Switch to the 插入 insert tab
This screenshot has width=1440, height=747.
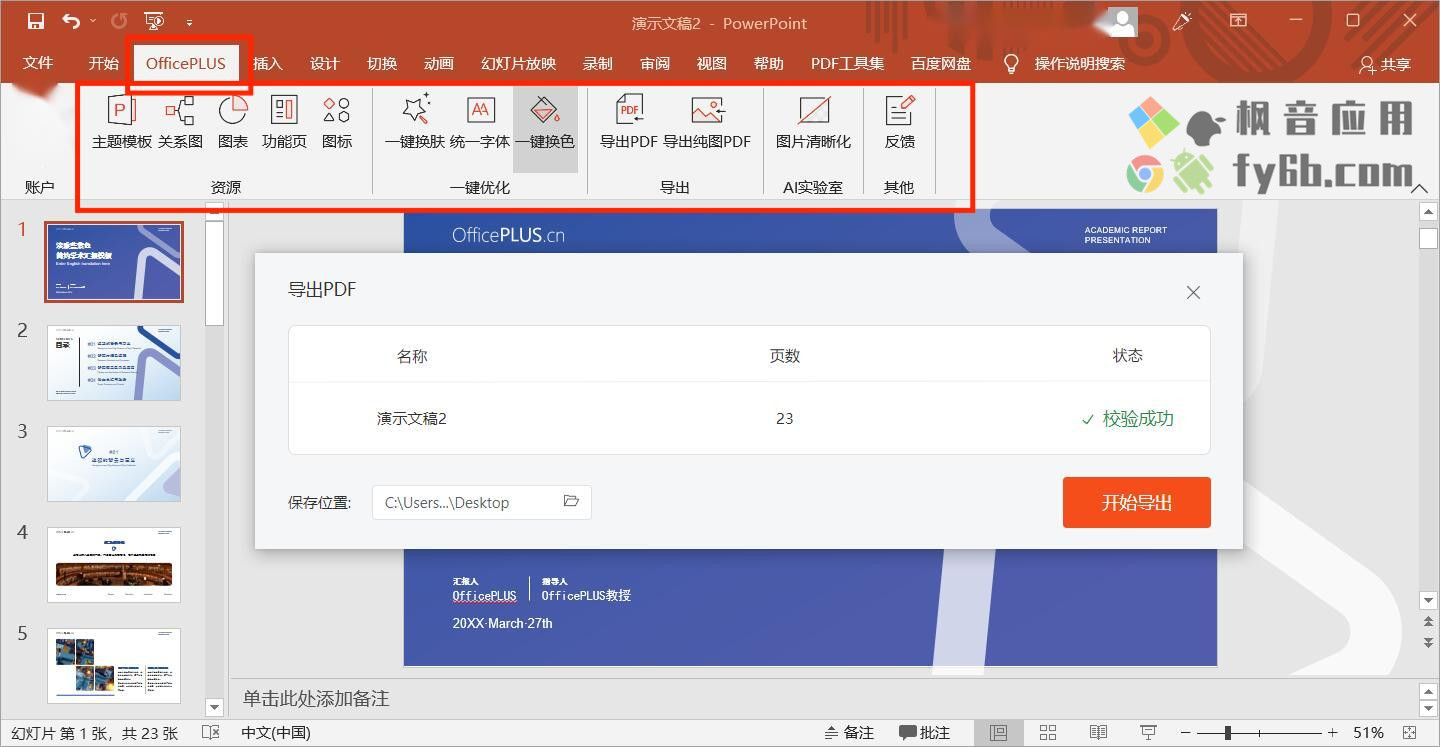tap(268, 63)
